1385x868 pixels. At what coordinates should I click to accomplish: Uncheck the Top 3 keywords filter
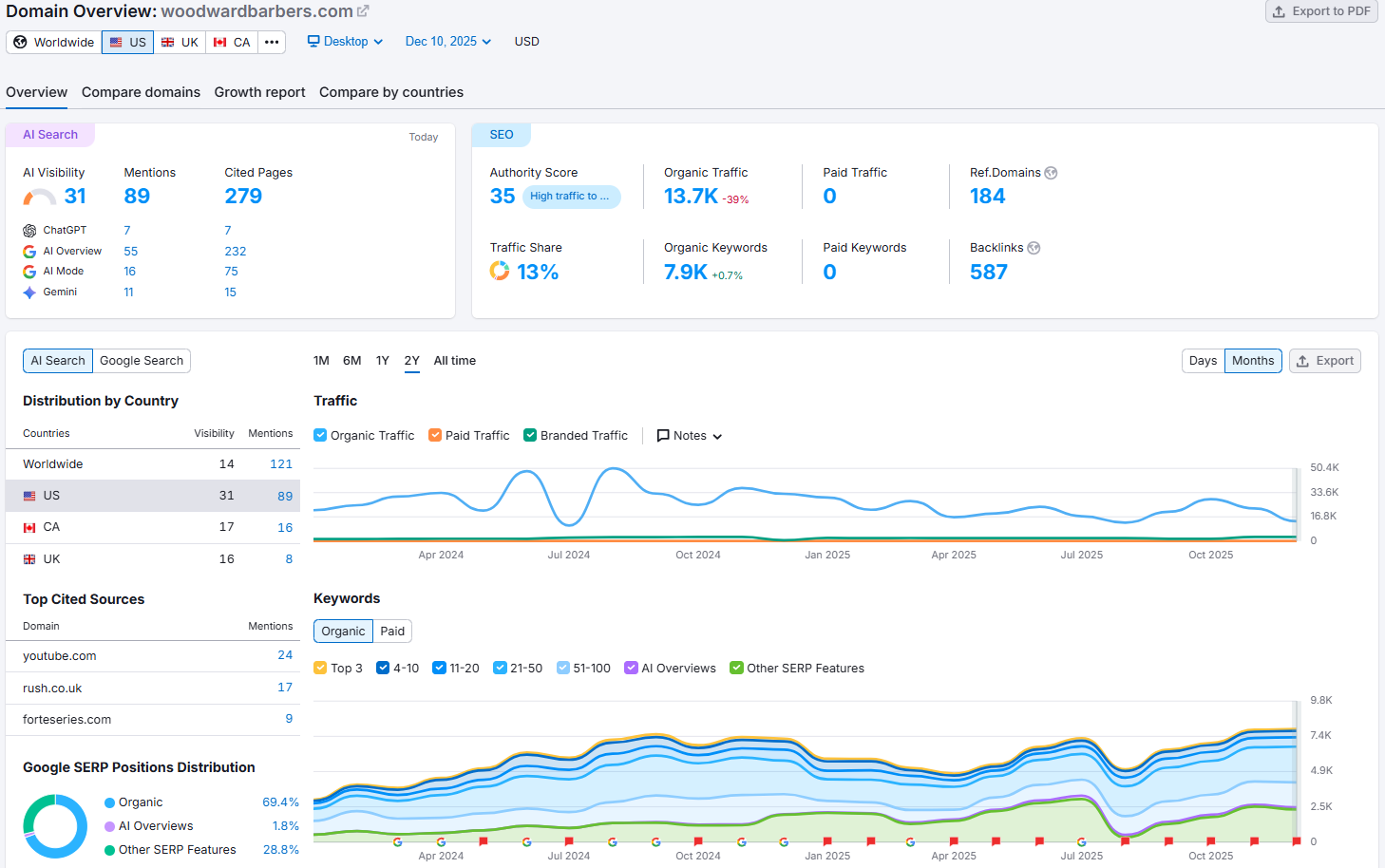320,668
